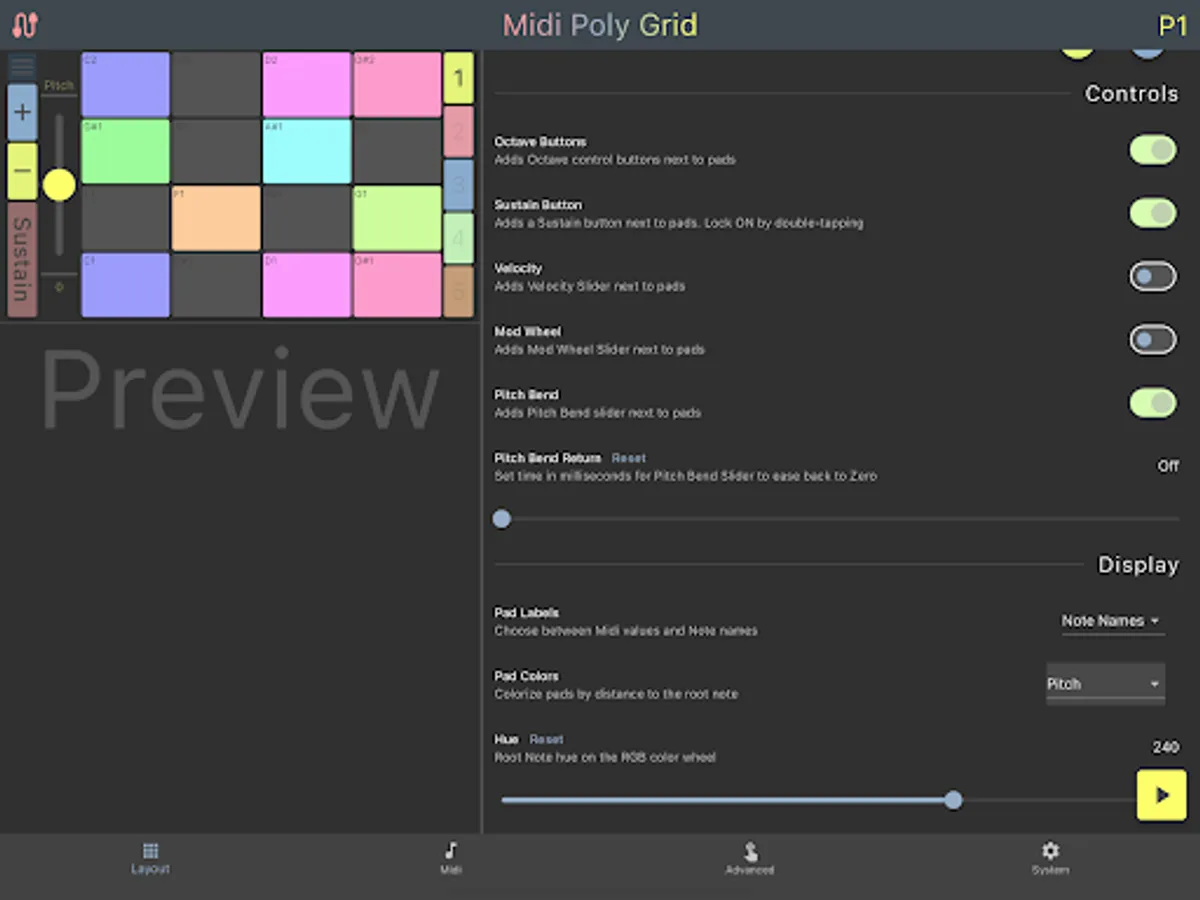The width and height of the screenshot is (1200, 900).
Task: Select preset button 2 in preview
Action: [459, 132]
